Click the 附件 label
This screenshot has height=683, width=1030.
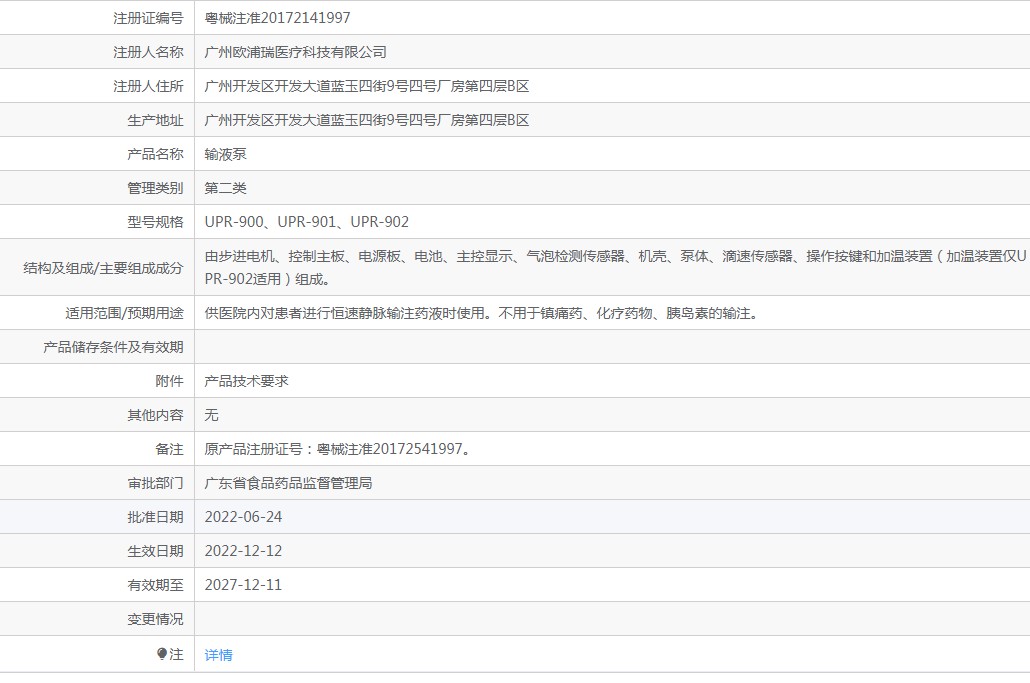click(169, 381)
